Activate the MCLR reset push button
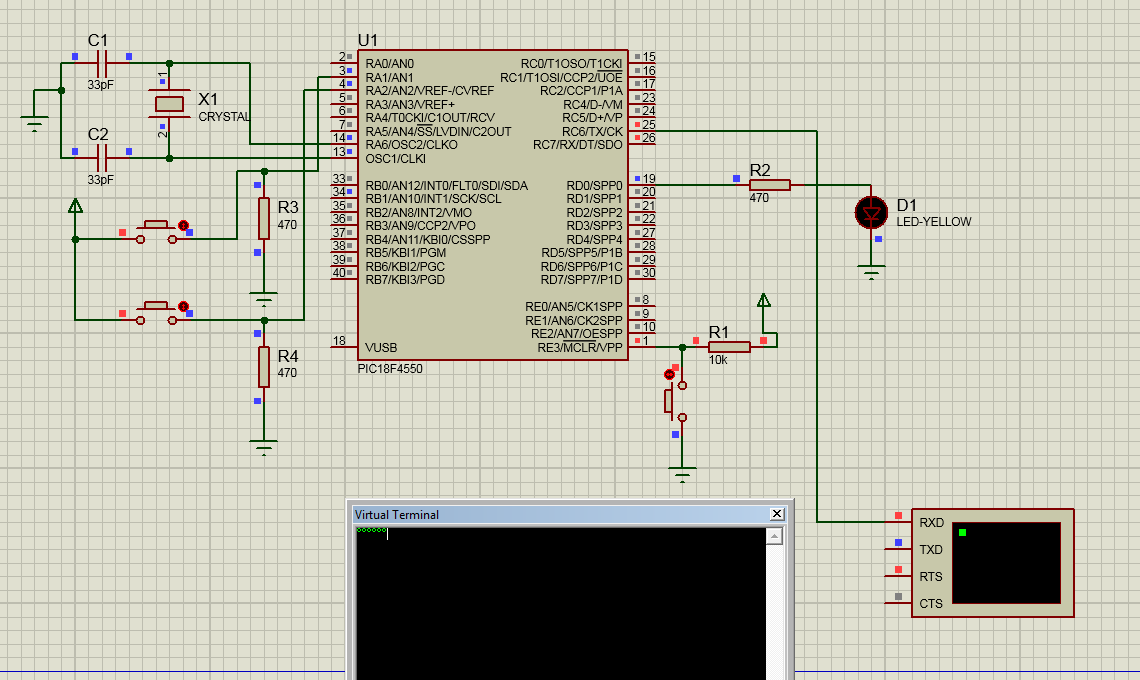Viewport: 1140px width, 680px height. [x=675, y=401]
